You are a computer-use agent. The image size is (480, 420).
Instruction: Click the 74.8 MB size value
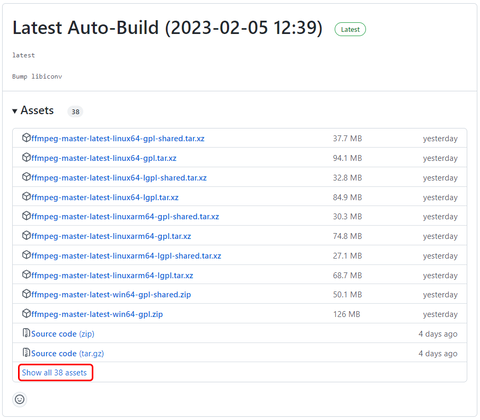point(347,237)
